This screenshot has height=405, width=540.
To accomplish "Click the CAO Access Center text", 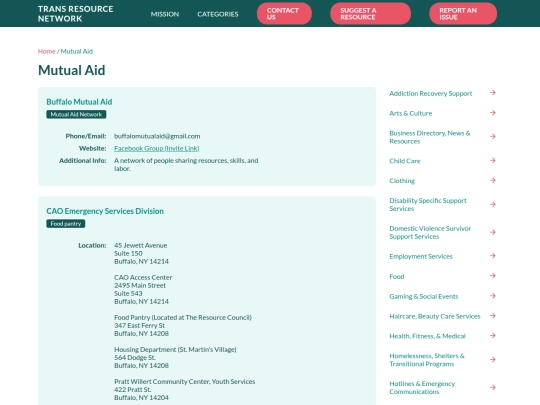I will click(143, 277).
